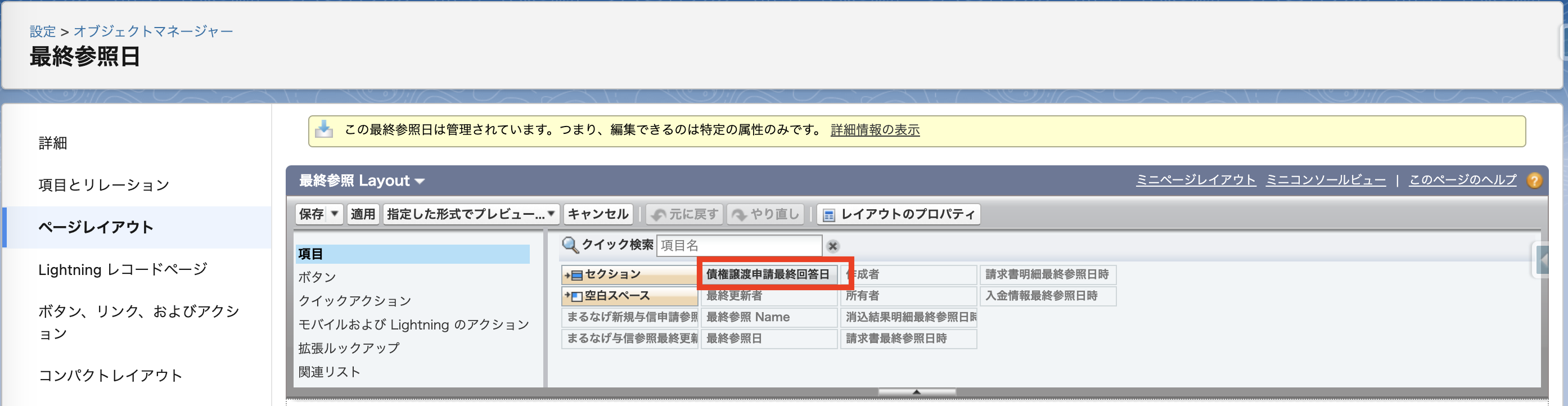Screen dimensions: 1568x406
Task: Select the 請求書明細最終参照日時 field
Action: [1048, 274]
